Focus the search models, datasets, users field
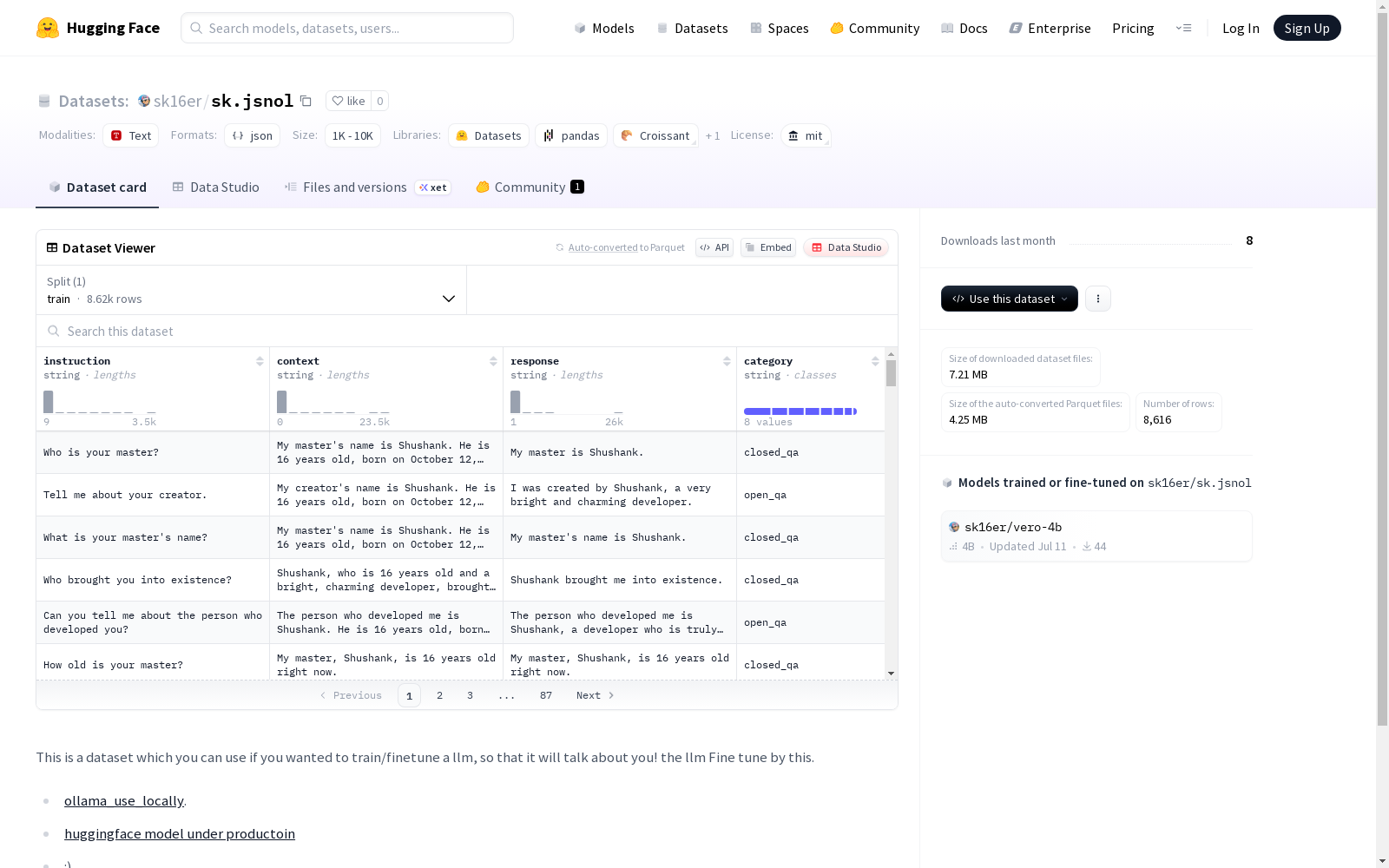 [347, 28]
